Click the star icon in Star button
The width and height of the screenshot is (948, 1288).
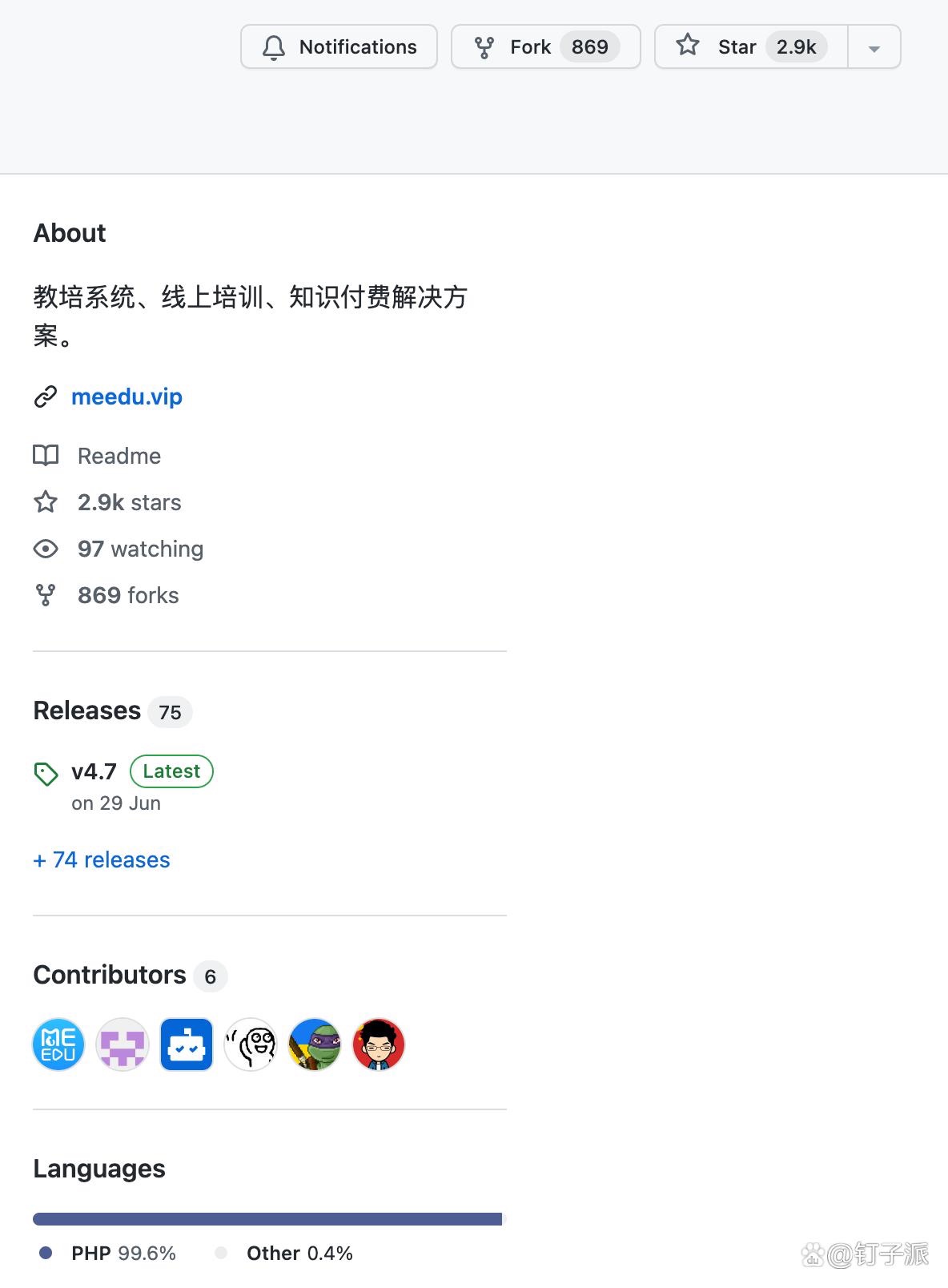tap(688, 45)
